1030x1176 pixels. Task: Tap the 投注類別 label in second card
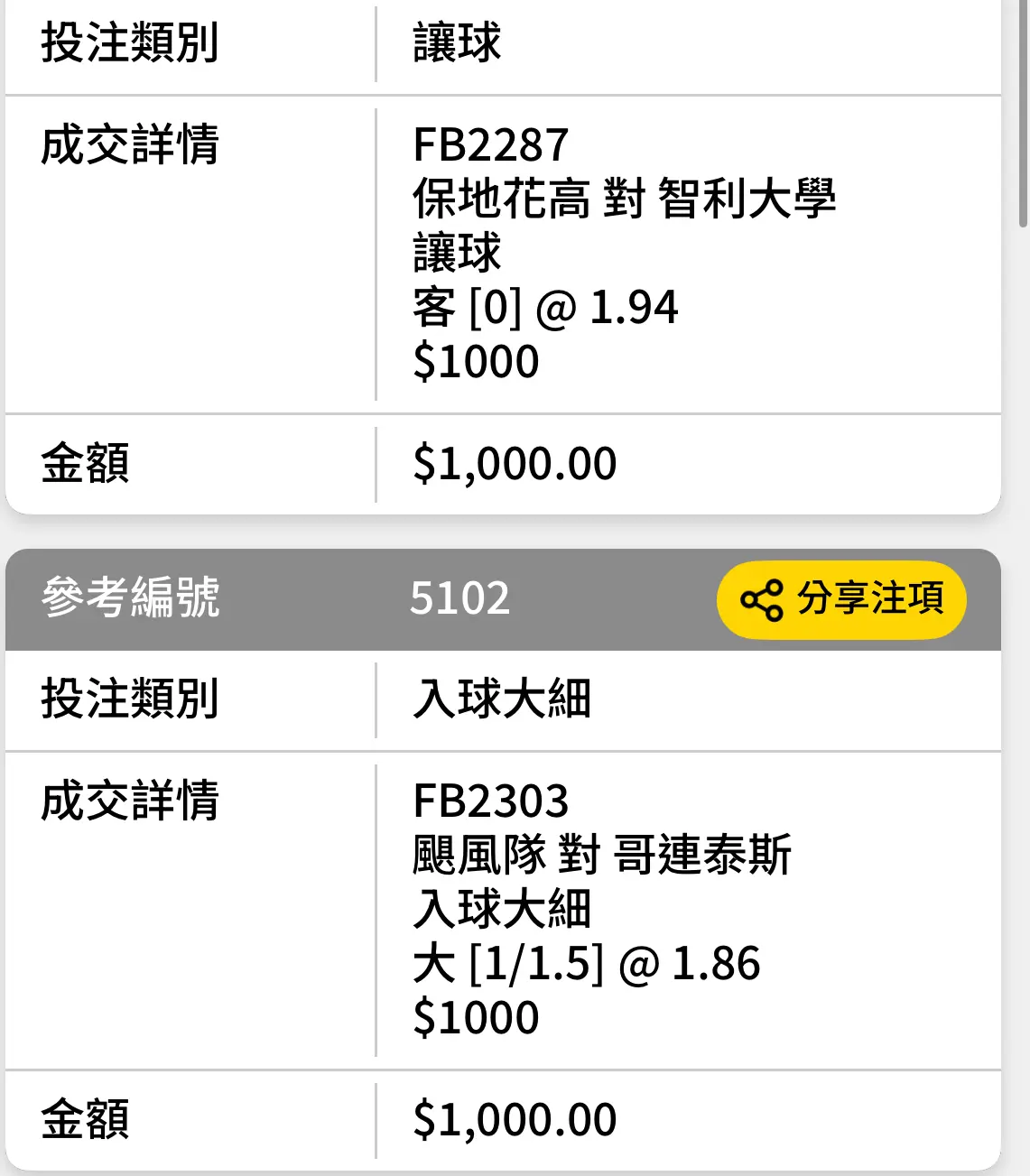point(130,699)
